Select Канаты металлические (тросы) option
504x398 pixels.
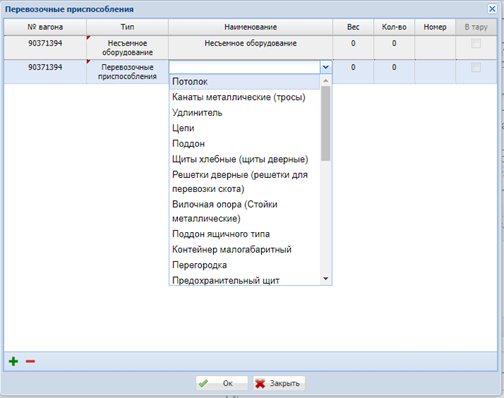tap(244, 97)
